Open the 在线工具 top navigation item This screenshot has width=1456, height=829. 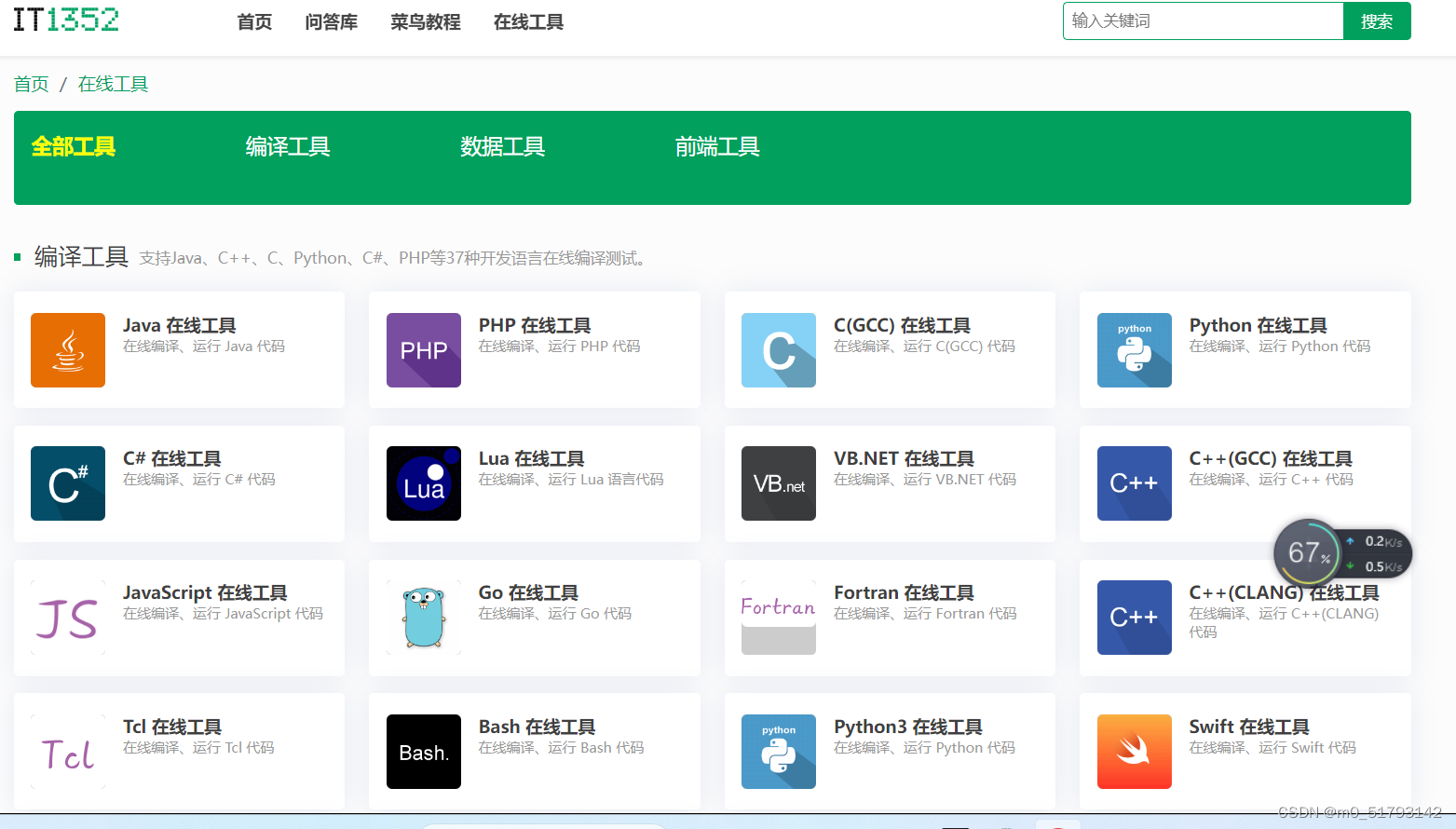(x=528, y=21)
